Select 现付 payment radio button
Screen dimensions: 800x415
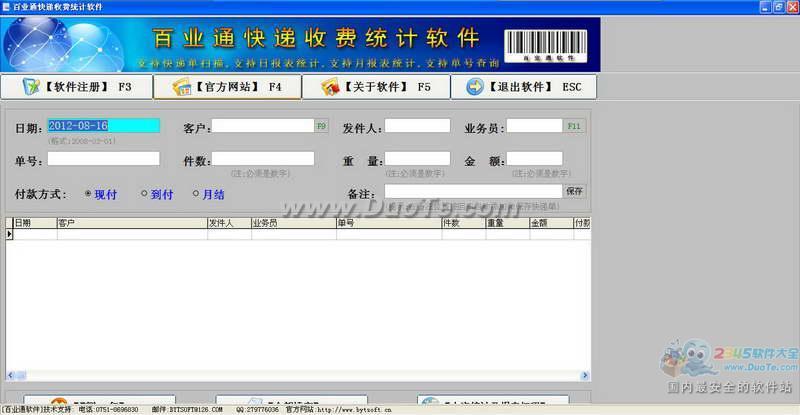[x=88, y=194]
